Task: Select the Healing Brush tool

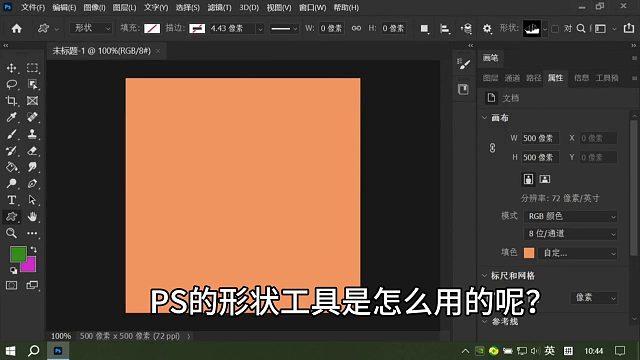Action: point(32,117)
